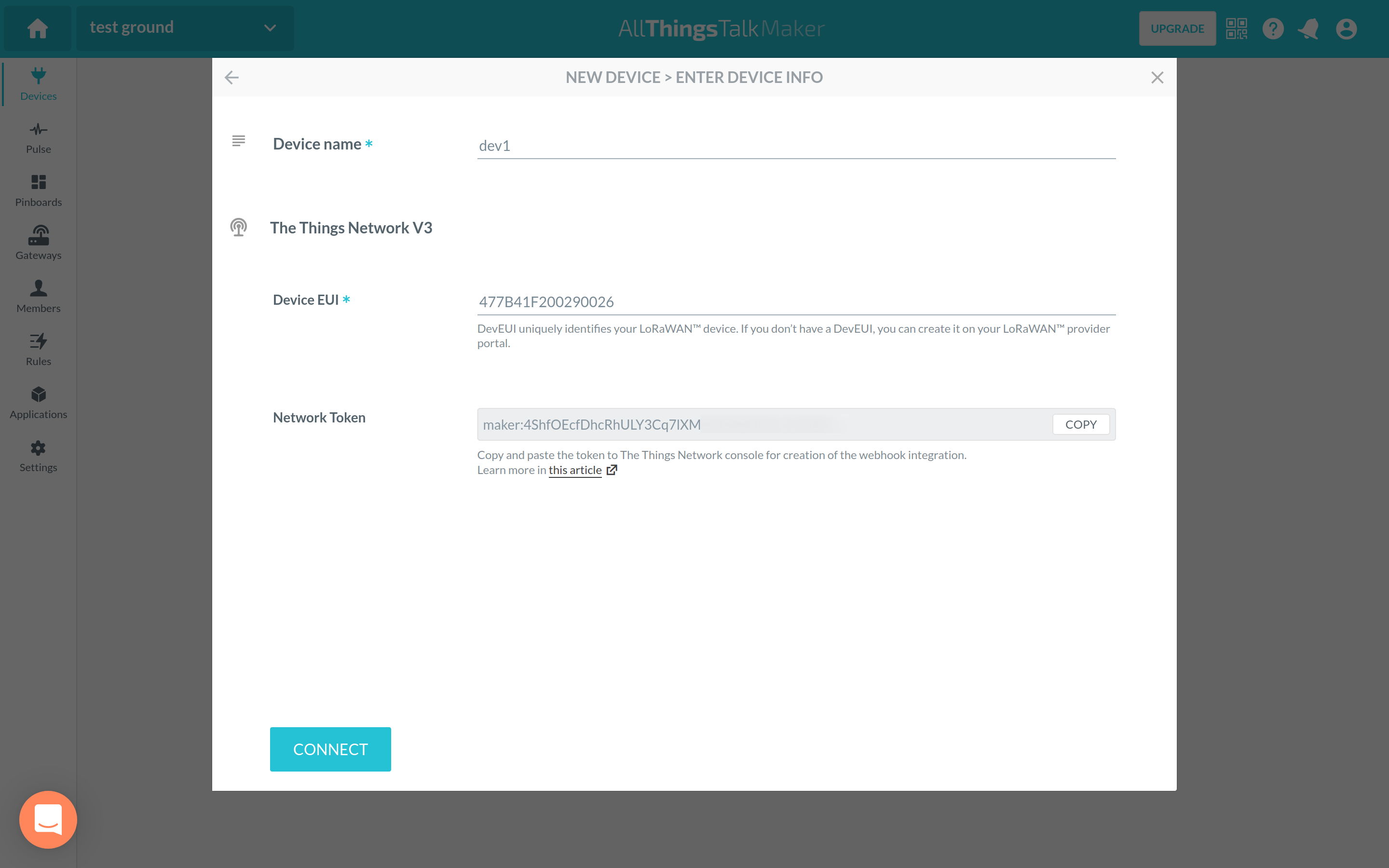This screenshot has height=868, width=1389.
Task: Click the CONNECT button
Action: click(330, 749)
